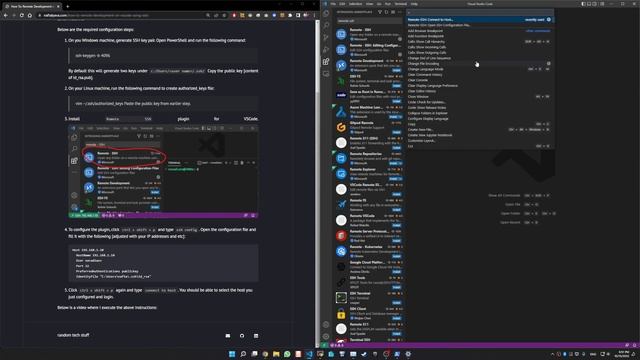640x360 pixels.
Task: Open the Manage gear in activity bar
Action: [x=326, y=336]
